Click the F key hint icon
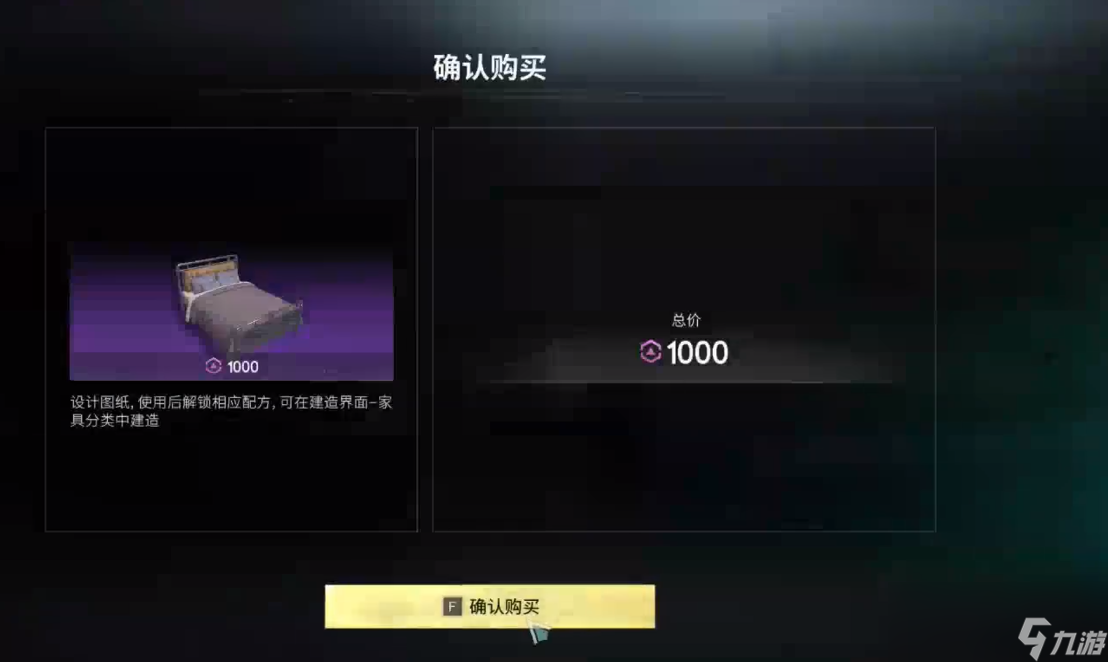 452,606
